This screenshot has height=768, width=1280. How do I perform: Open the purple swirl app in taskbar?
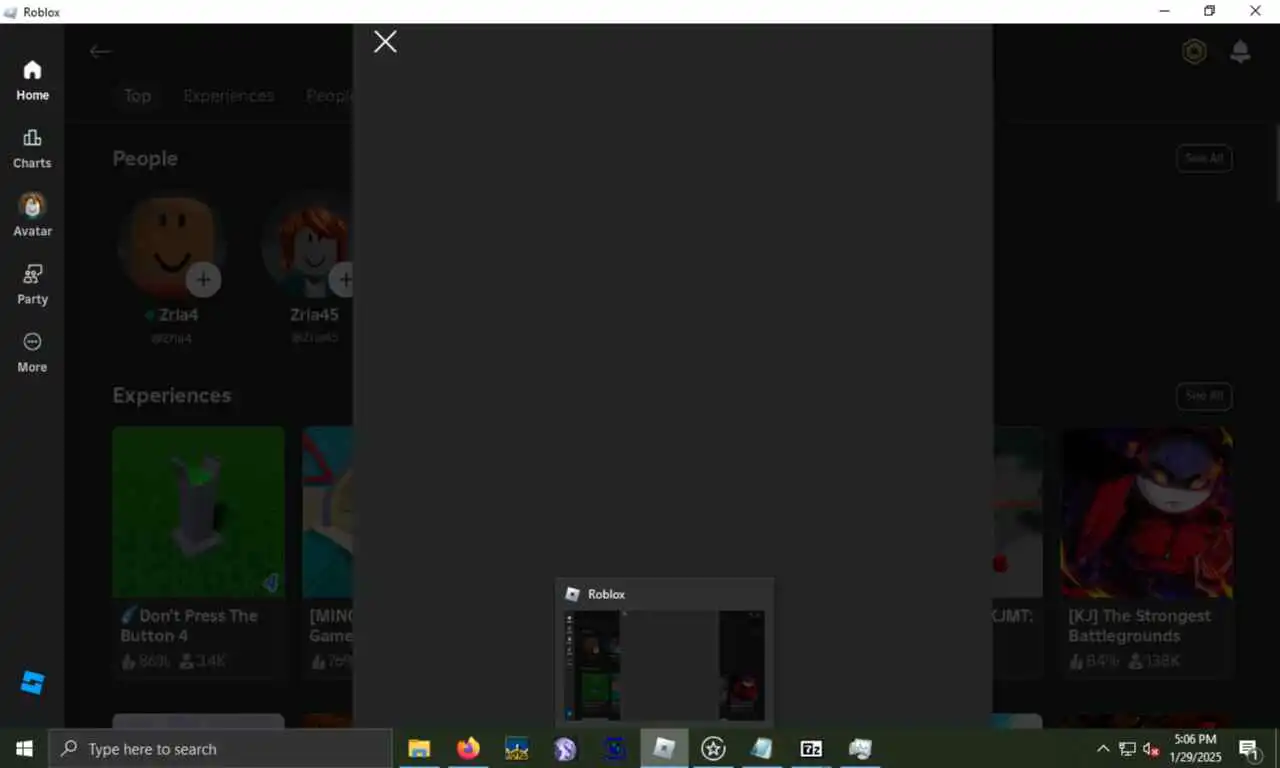point(566,749)
